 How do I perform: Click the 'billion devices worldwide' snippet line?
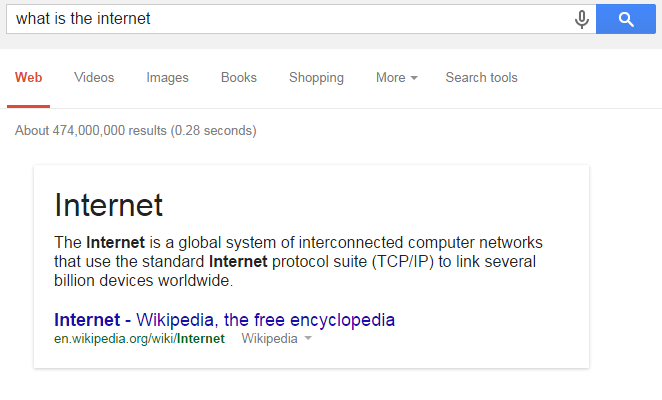point(144,280)
